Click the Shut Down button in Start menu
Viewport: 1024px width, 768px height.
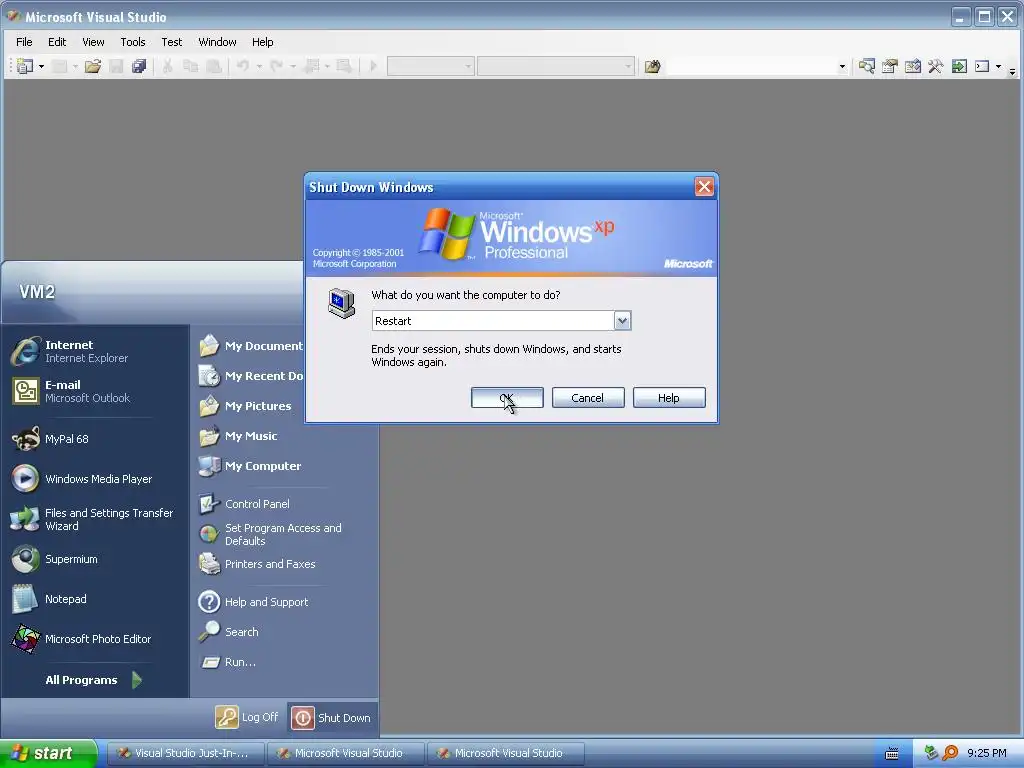pyautogui.click(x=331, y=717)
